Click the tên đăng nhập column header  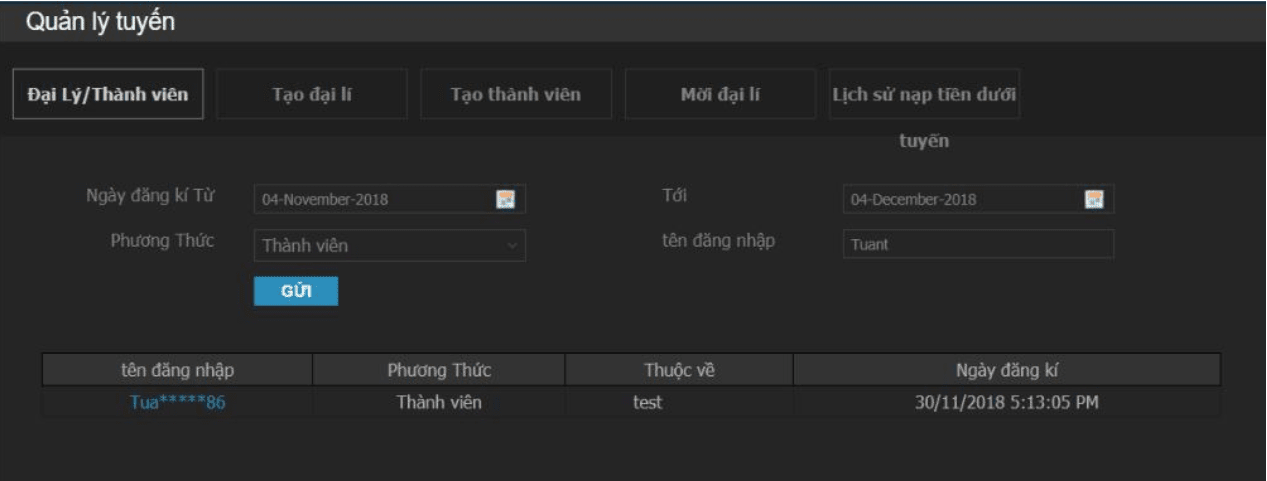(177, 370)
